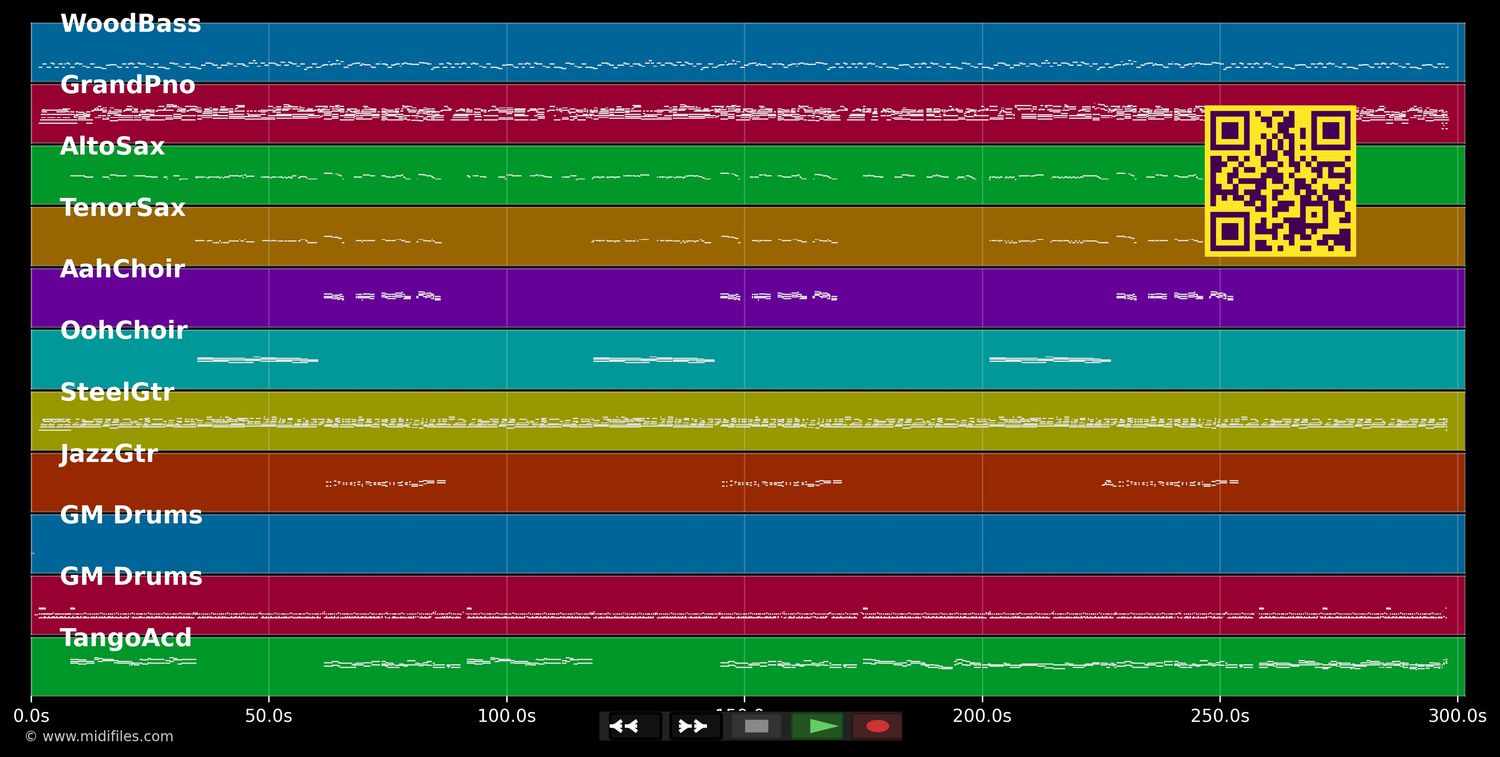Click the first note group in AahChoir track
1500x757 pixels.
coord(382,296)
